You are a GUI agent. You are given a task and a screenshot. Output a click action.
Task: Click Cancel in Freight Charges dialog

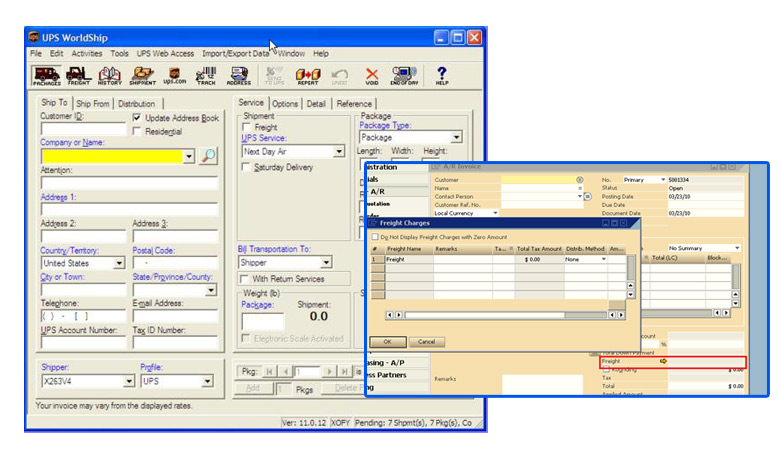pos(426,342)
